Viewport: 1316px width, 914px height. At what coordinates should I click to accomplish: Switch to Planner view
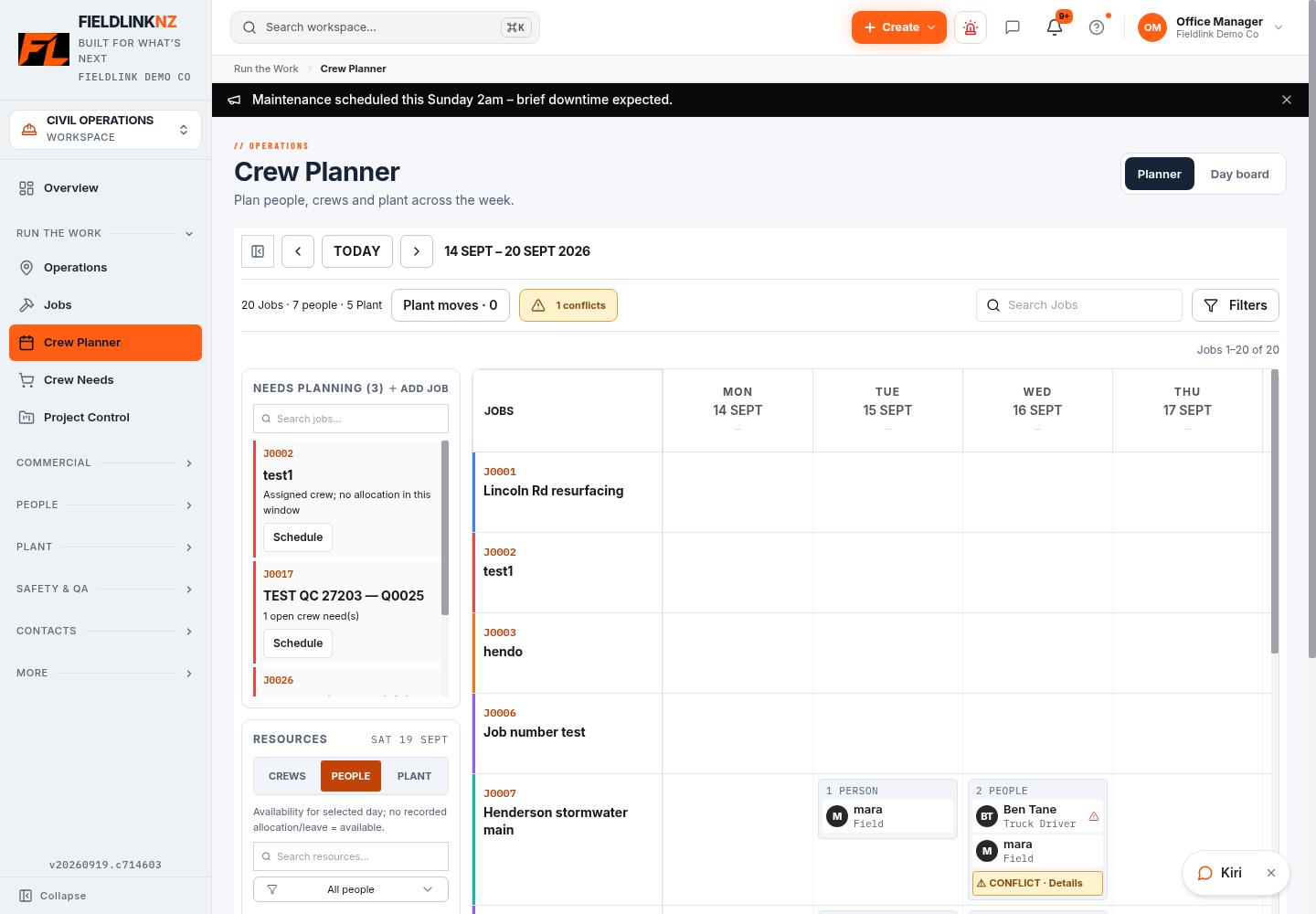tap(1159, 174)
